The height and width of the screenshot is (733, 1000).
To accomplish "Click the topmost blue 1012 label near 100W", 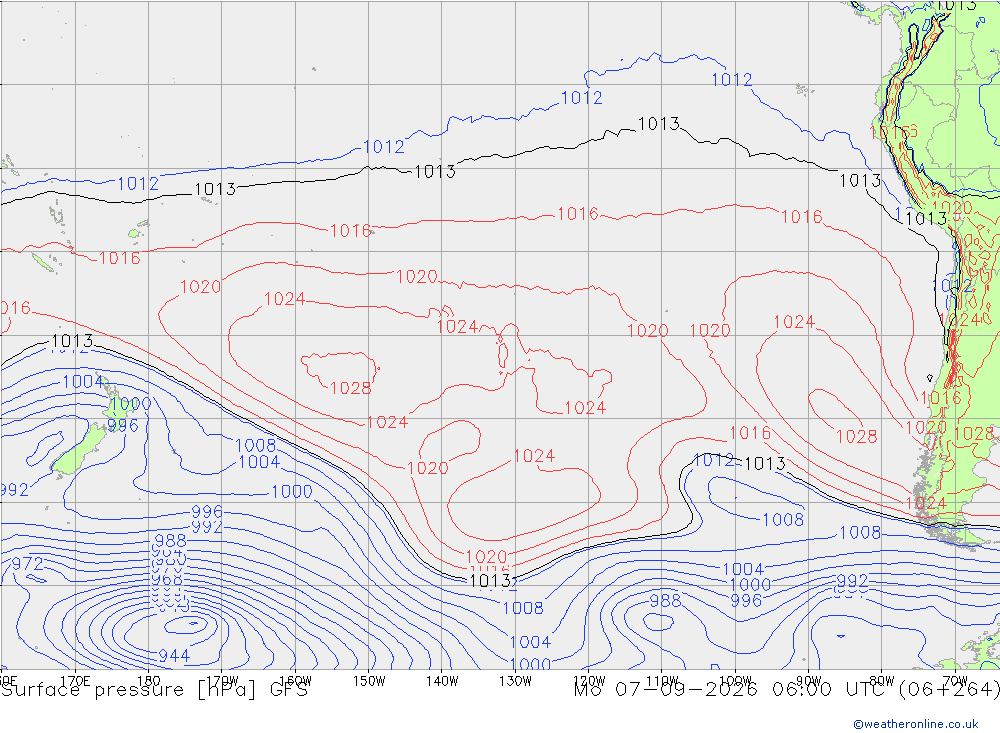I will click(x=732, y=80).
